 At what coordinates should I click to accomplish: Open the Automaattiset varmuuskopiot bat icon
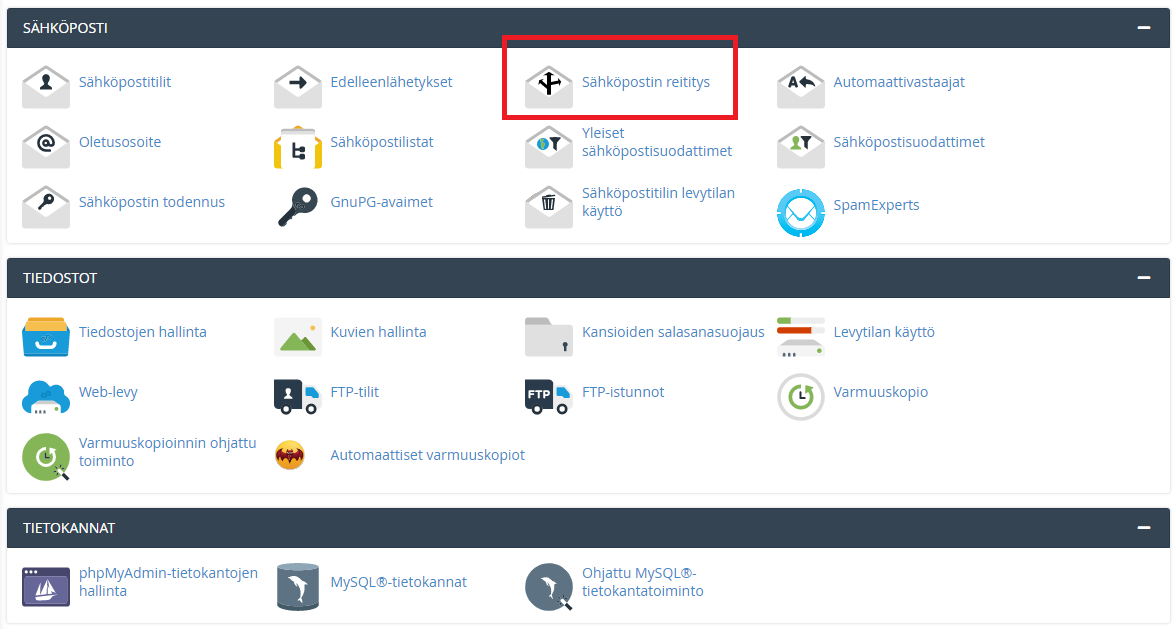[x=290, y=455]
